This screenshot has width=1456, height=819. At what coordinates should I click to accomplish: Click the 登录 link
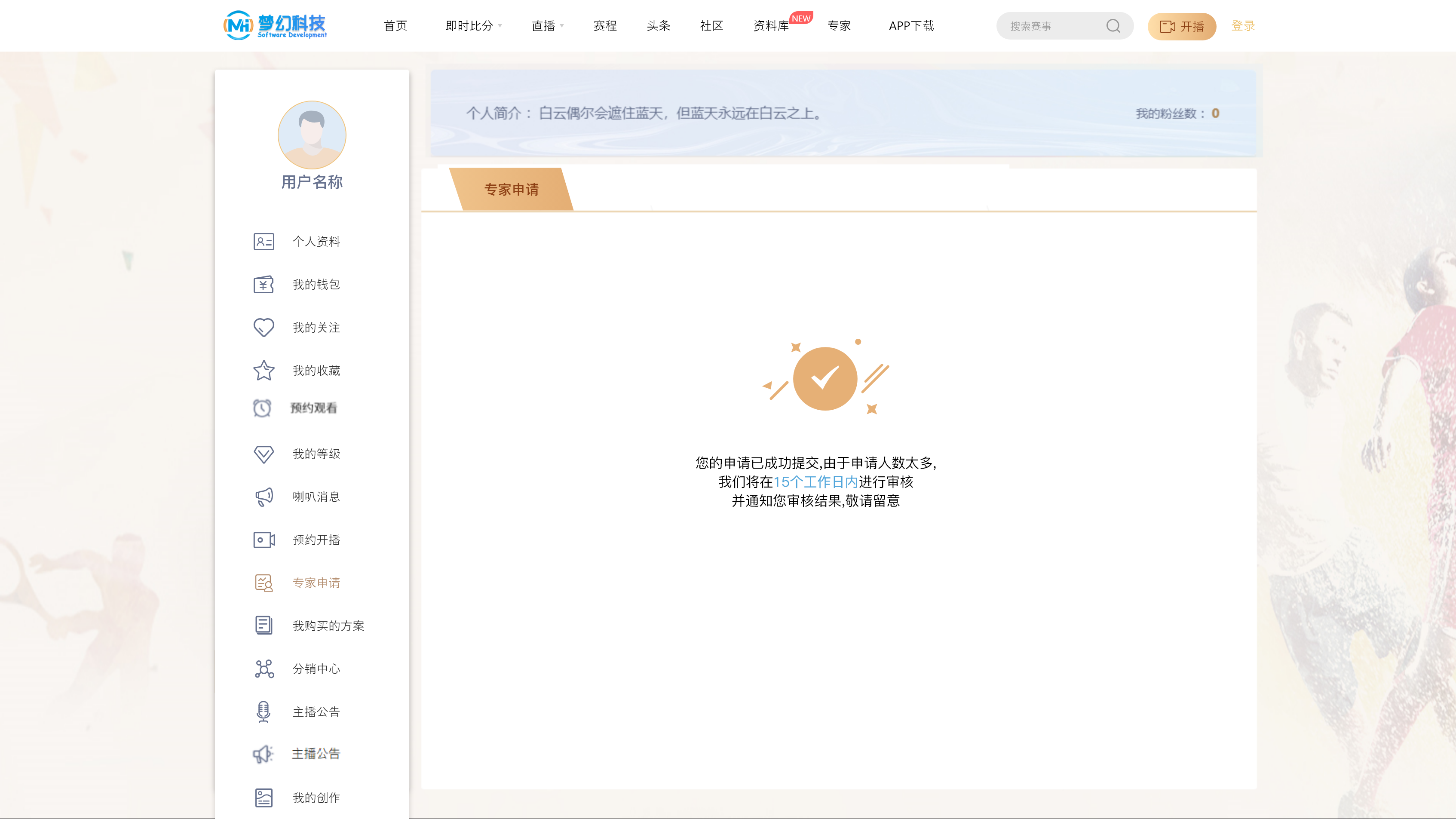[x=1242, y=25]
